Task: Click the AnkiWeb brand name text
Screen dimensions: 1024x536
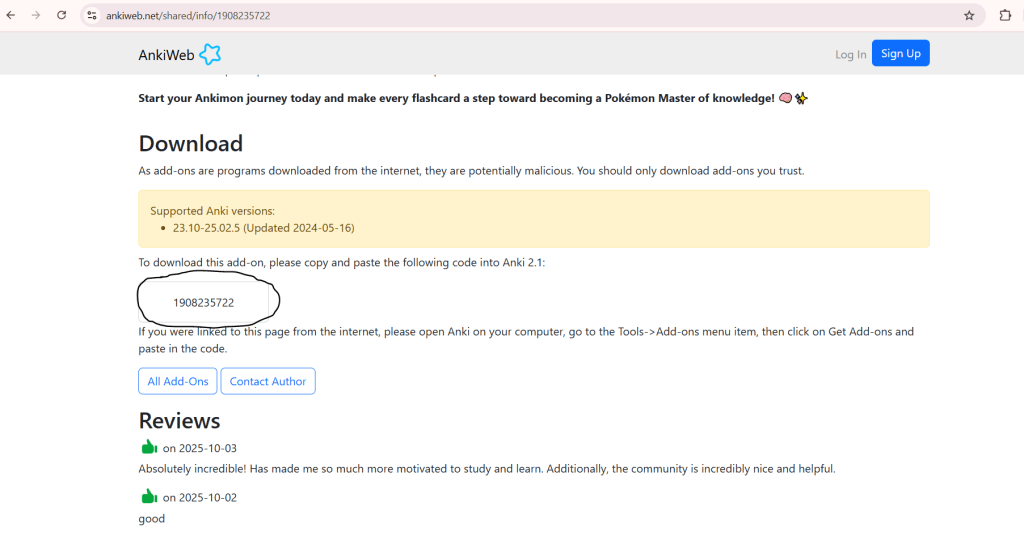Action: pyautogui.click(x=166, y=55)
